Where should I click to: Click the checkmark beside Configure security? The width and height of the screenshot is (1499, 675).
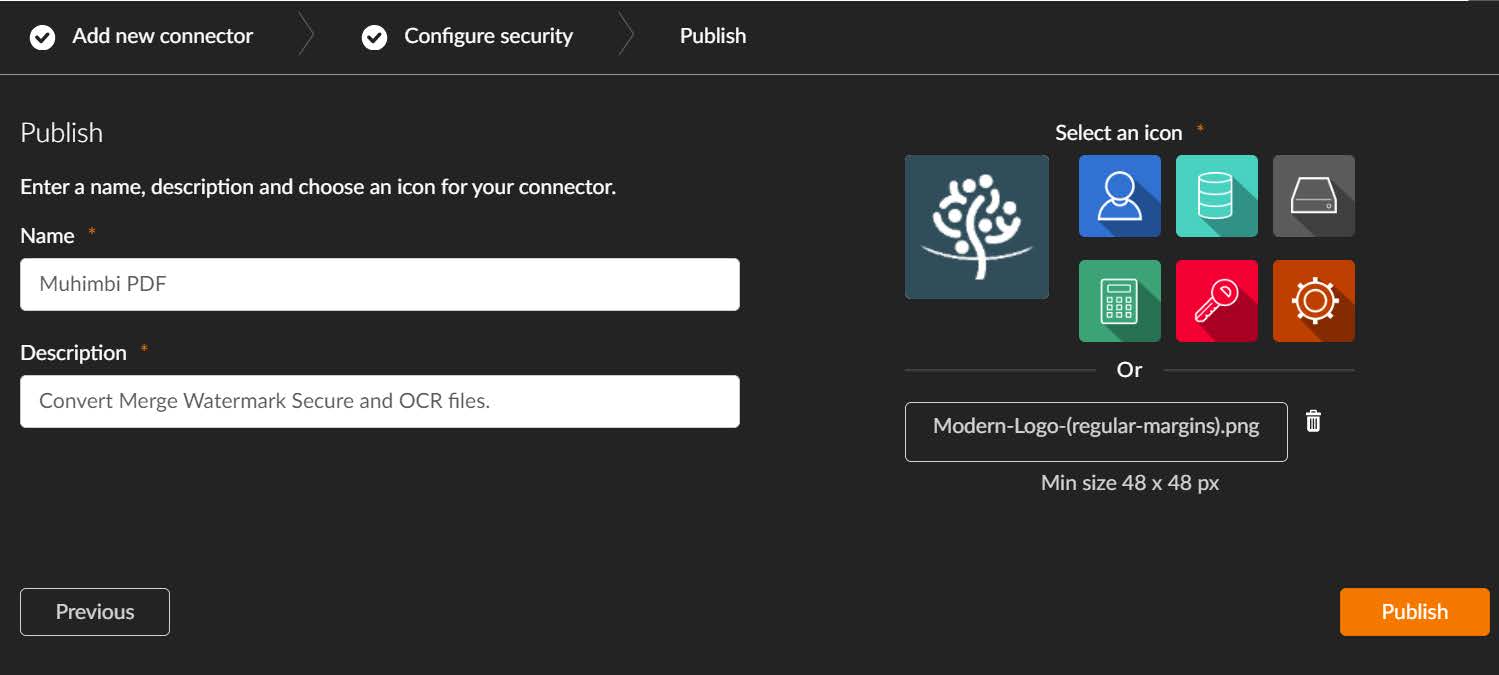click(374, 37)
